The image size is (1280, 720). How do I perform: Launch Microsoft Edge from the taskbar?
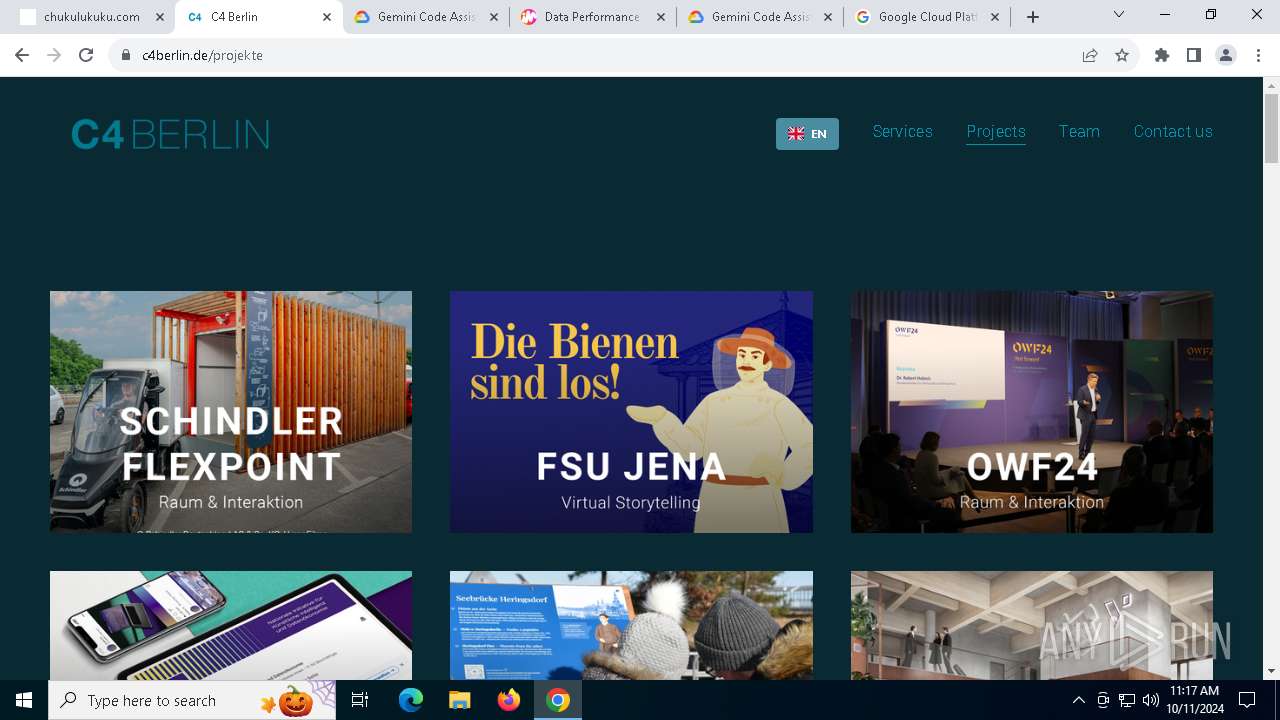411,700
